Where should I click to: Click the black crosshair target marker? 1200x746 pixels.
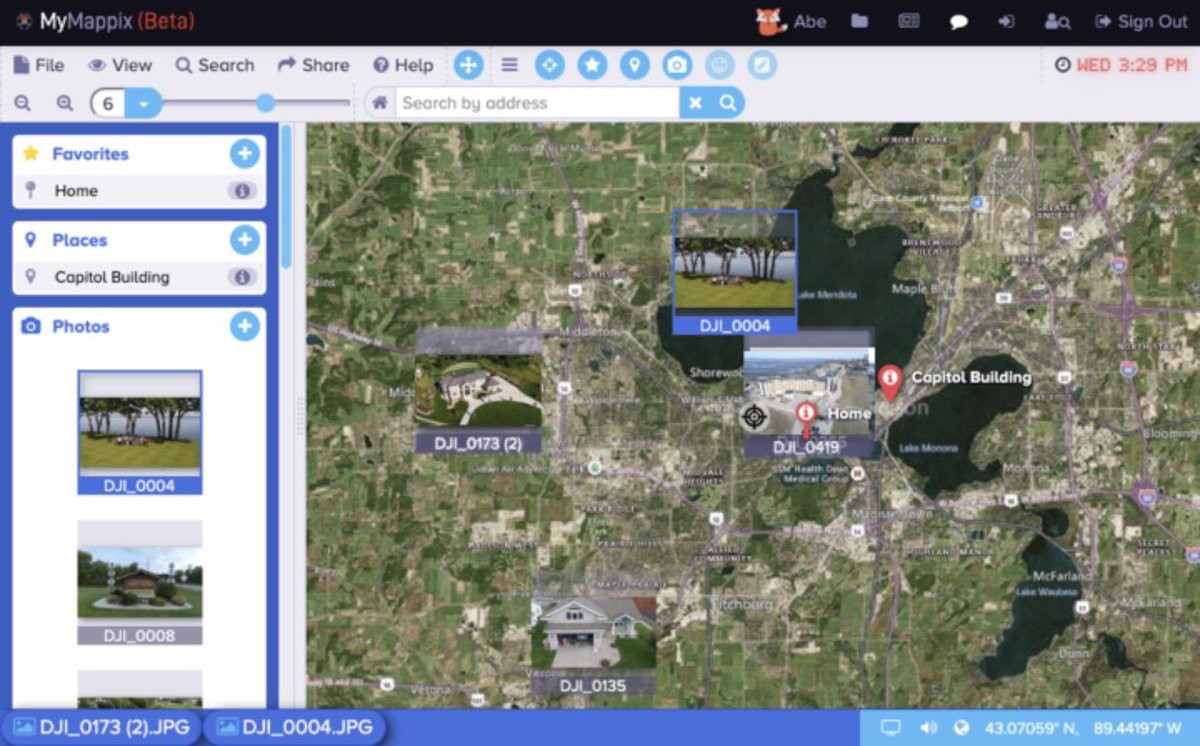[754, 416]
